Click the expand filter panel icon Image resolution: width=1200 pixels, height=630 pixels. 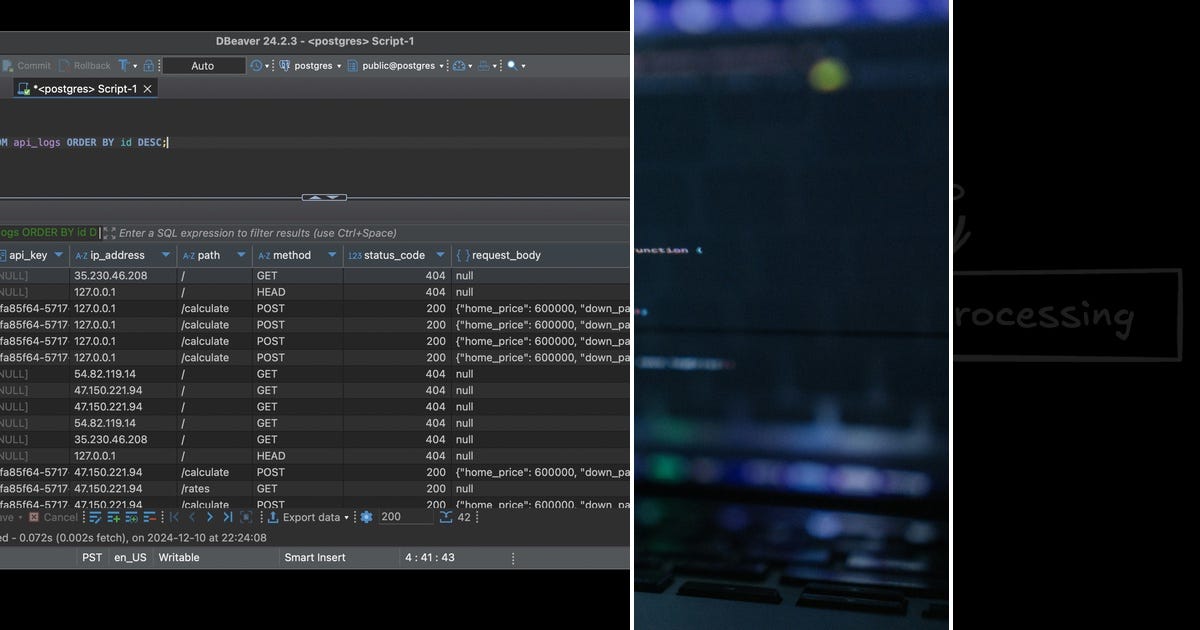(x=109, y=233)
